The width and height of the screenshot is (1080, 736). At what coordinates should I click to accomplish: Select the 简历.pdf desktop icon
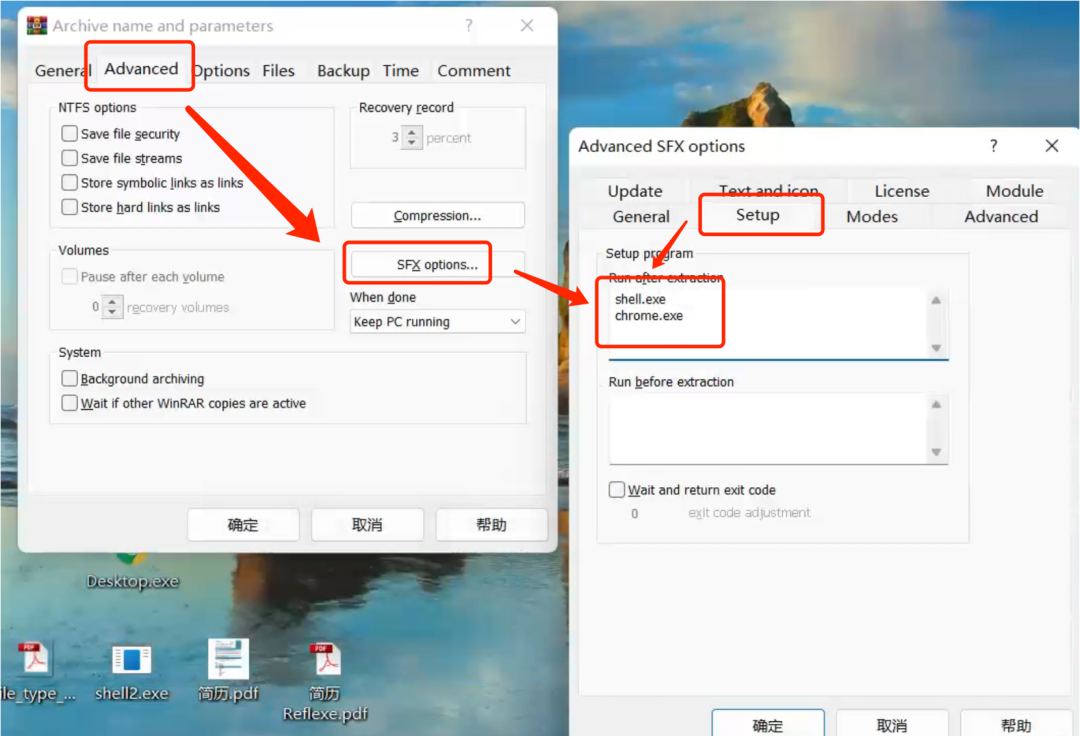point(228,670)
